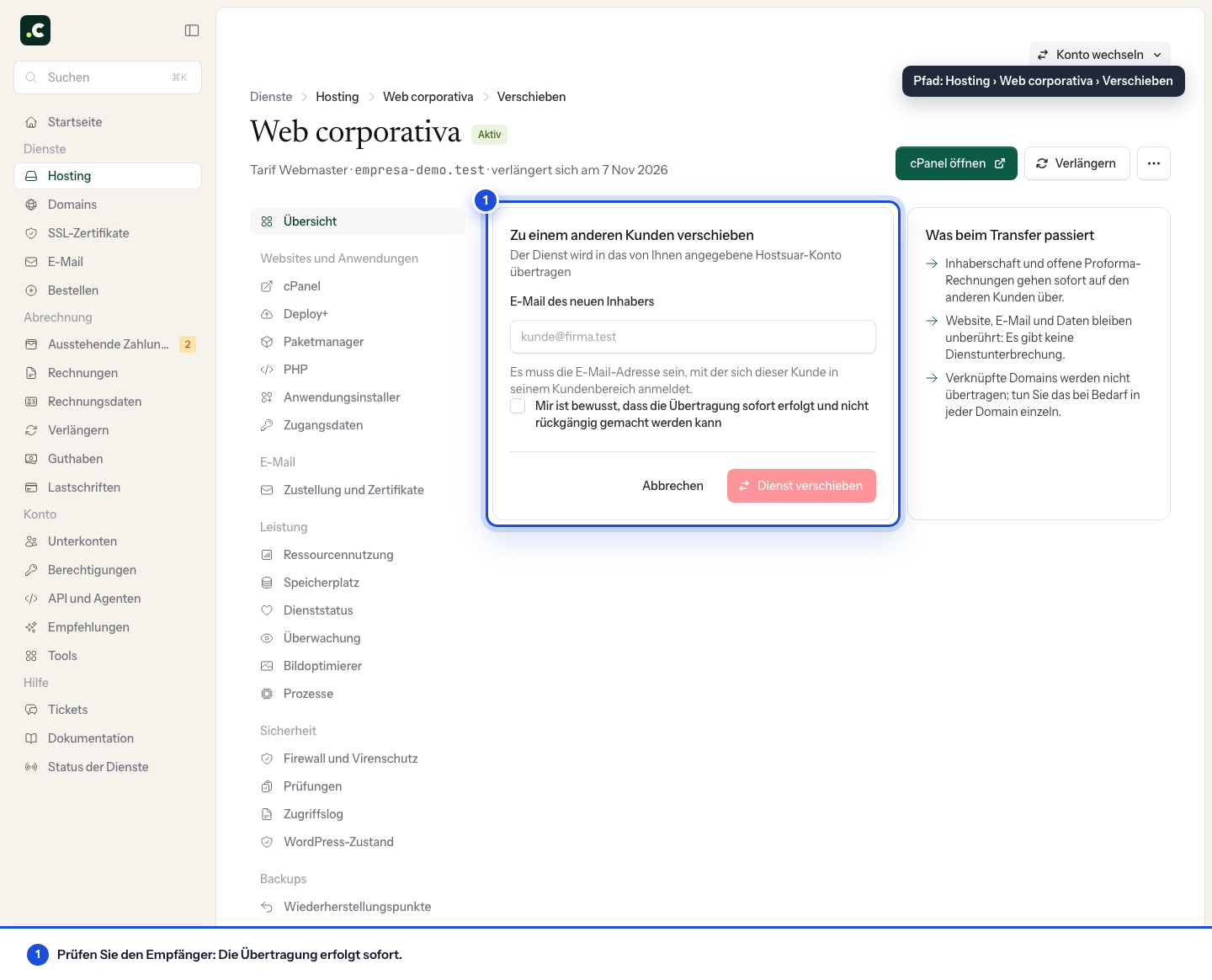The height and width of the screenshot is (980, 1212).
Task: Open Zugangsdaten in the service menu
Action: point(358,425)
